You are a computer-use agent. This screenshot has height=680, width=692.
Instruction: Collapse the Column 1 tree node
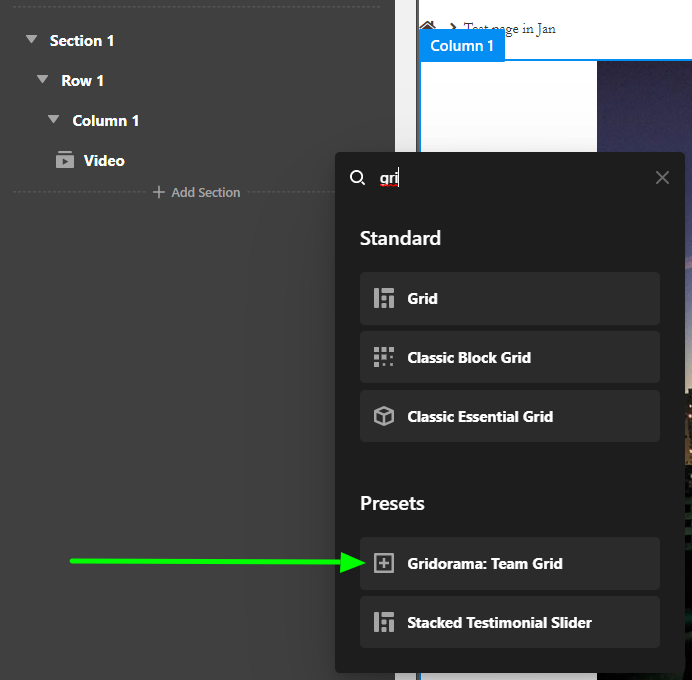(54, 120)
